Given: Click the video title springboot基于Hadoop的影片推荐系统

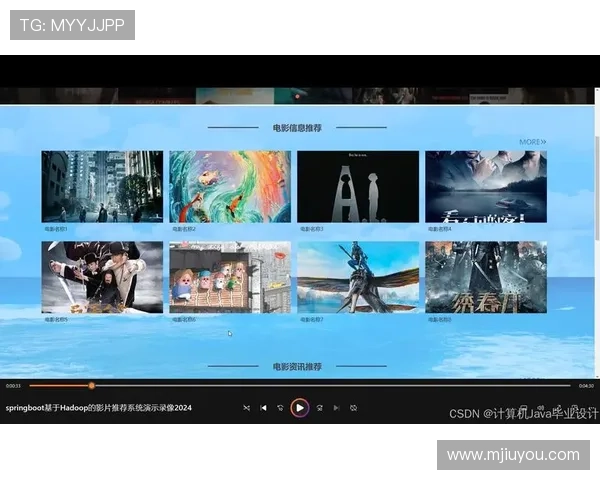Looking at the screenshot, I should pyautogui.click(x=99, y=408).
